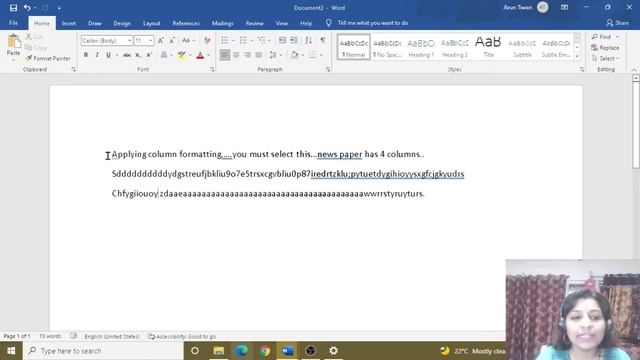Viewport: 640px width, 360px height.
Task: Open Google Chrome from taskbar
Action: click(x=264, y=351)
